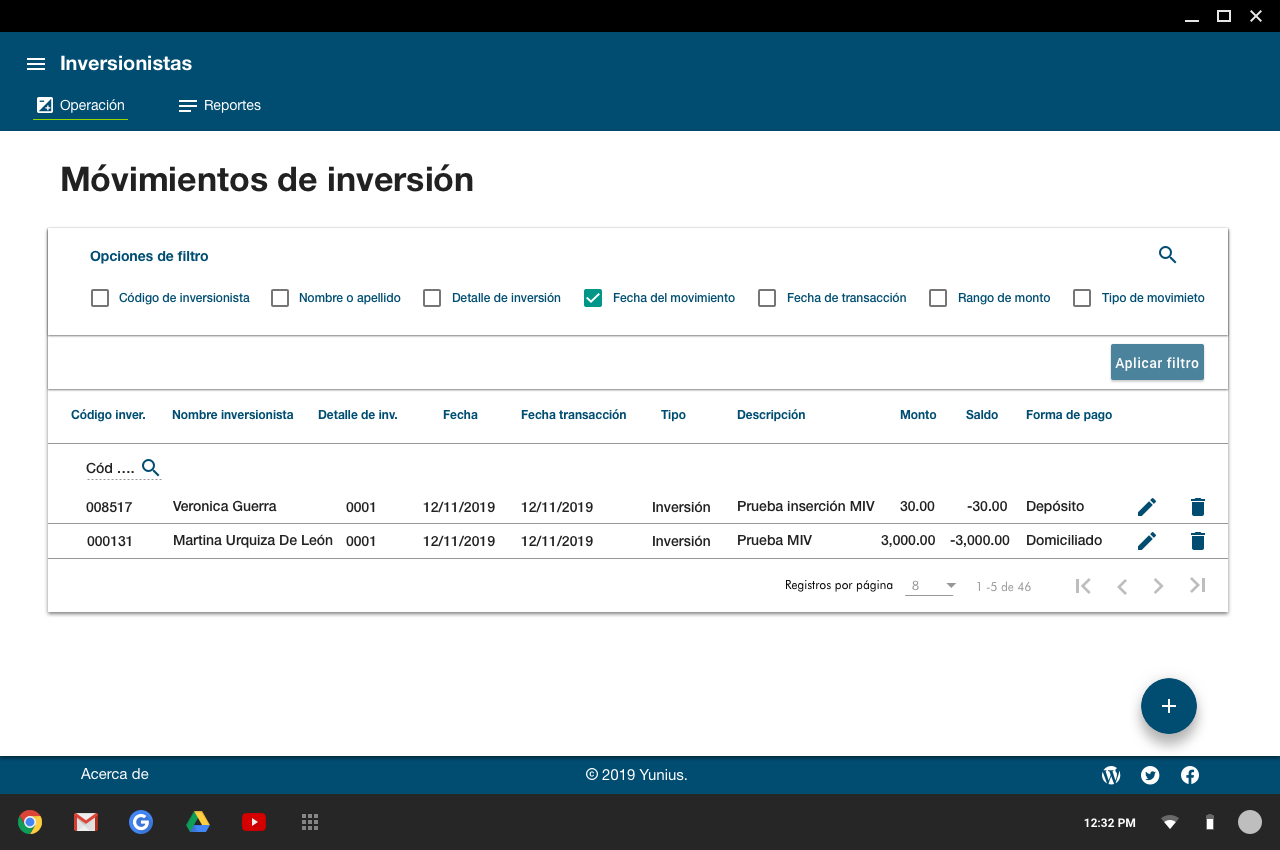Click the search icon in filter options
Viewport: 1280px width, 850px height.
pos(1167,255)
